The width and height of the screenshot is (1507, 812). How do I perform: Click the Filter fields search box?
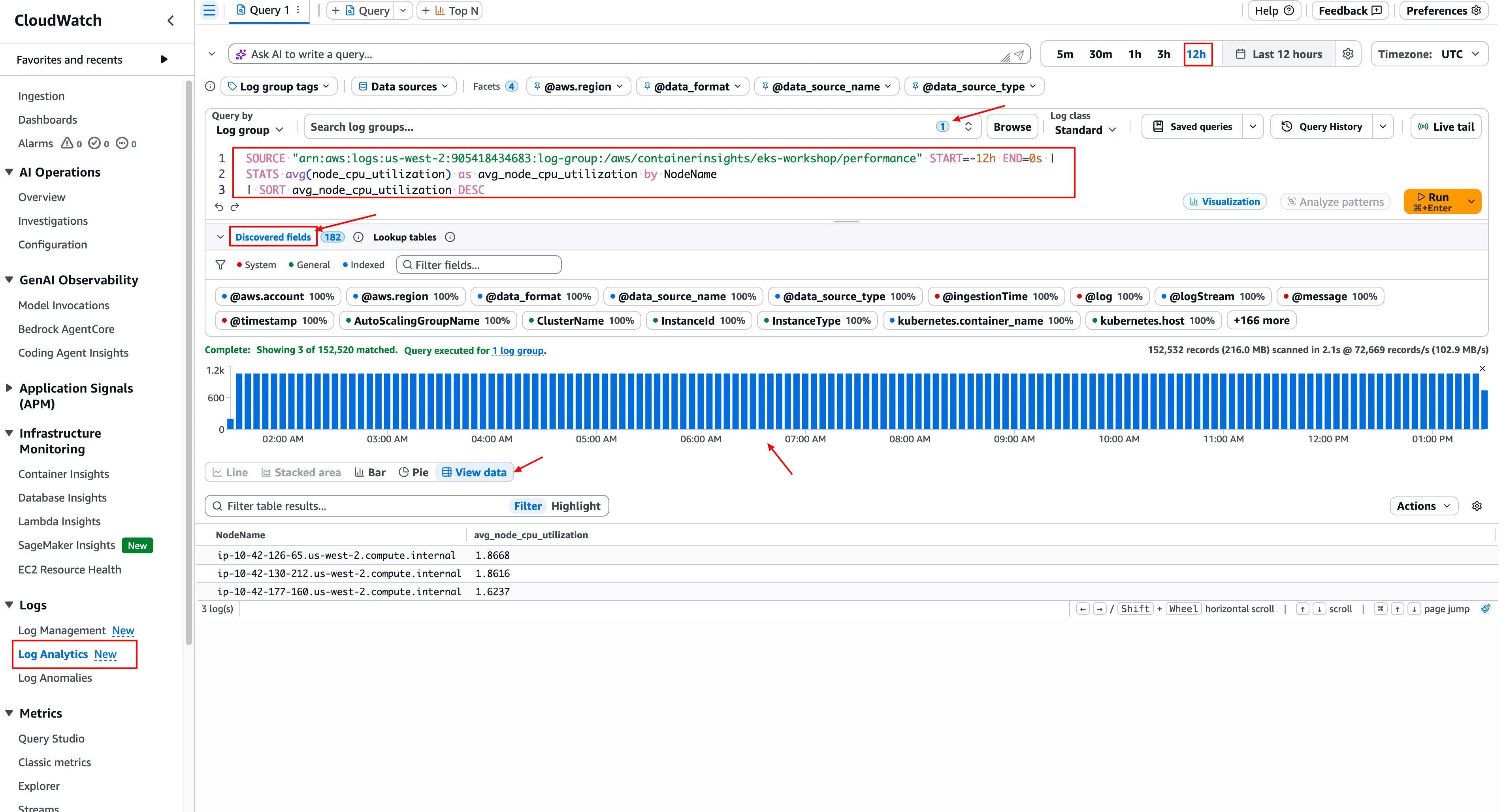point(478,265)
